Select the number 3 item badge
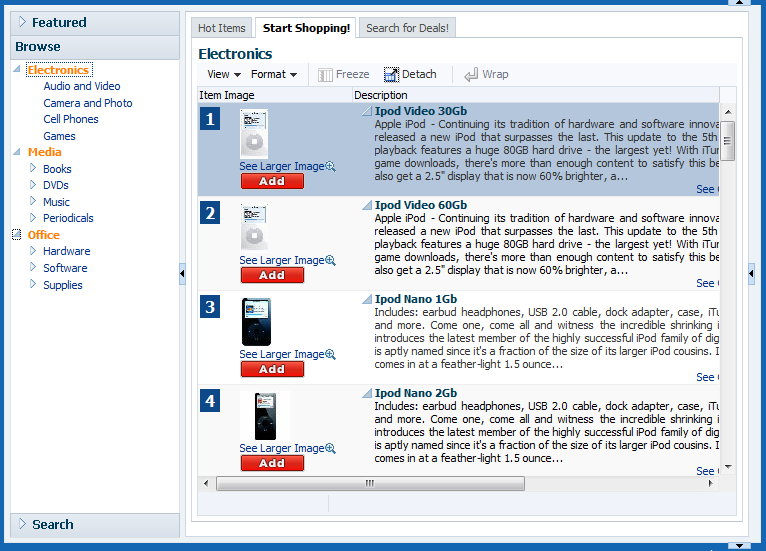 click(x=210, y=307)
